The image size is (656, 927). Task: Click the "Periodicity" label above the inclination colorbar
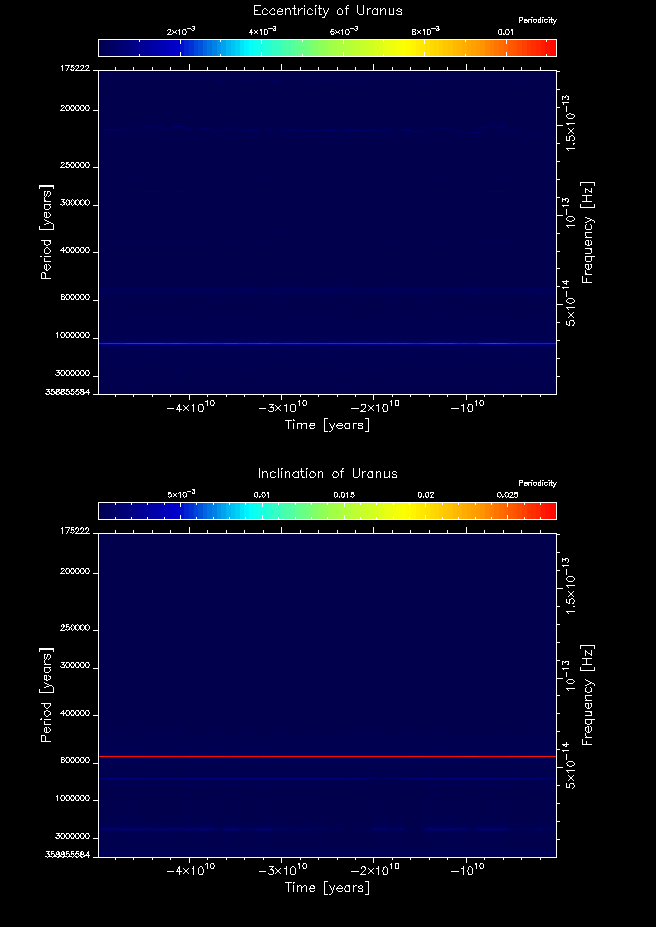tap(537, 484)
